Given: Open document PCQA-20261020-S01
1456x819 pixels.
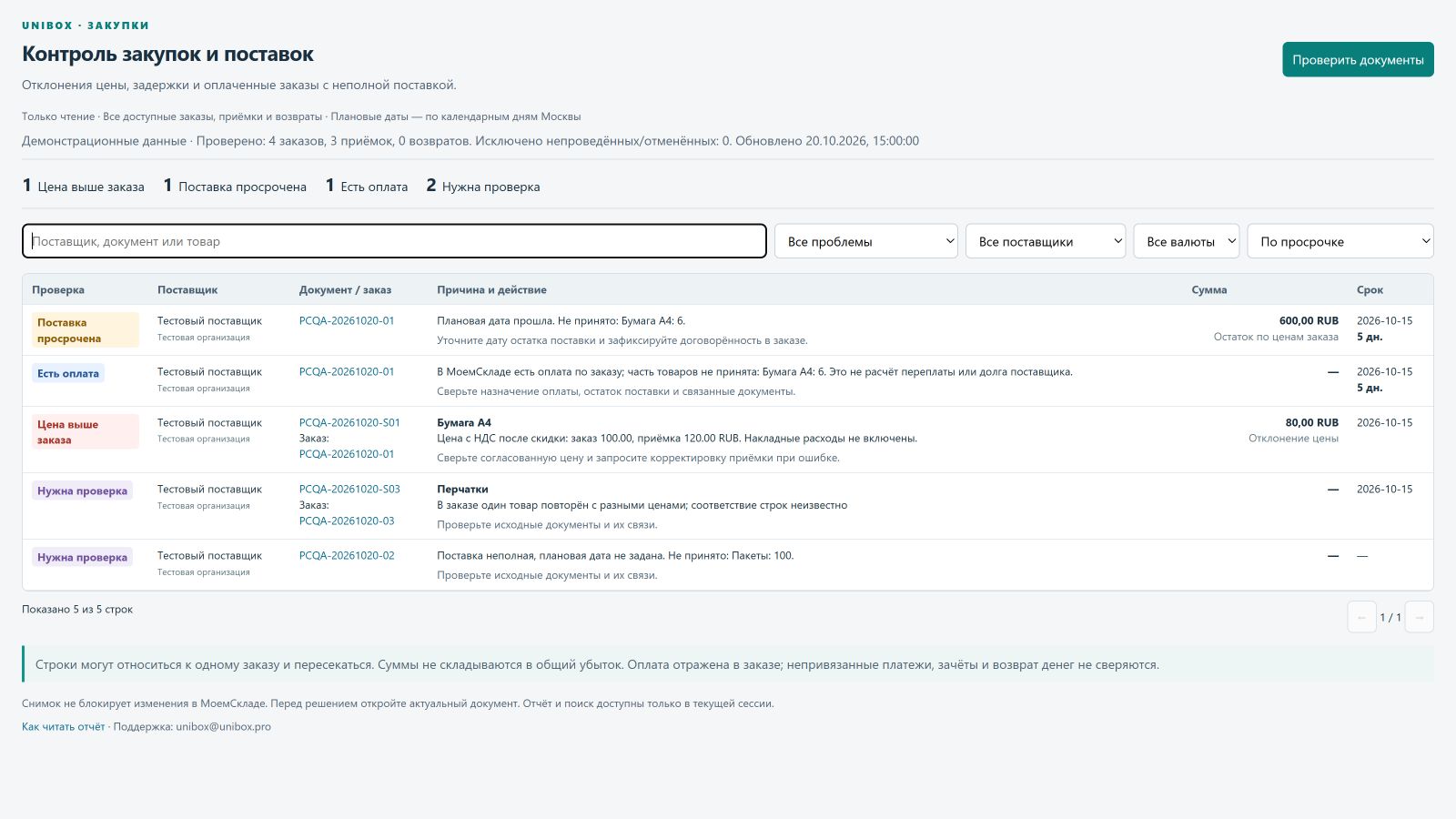Looking at the screenshot, I should (349, 422).
